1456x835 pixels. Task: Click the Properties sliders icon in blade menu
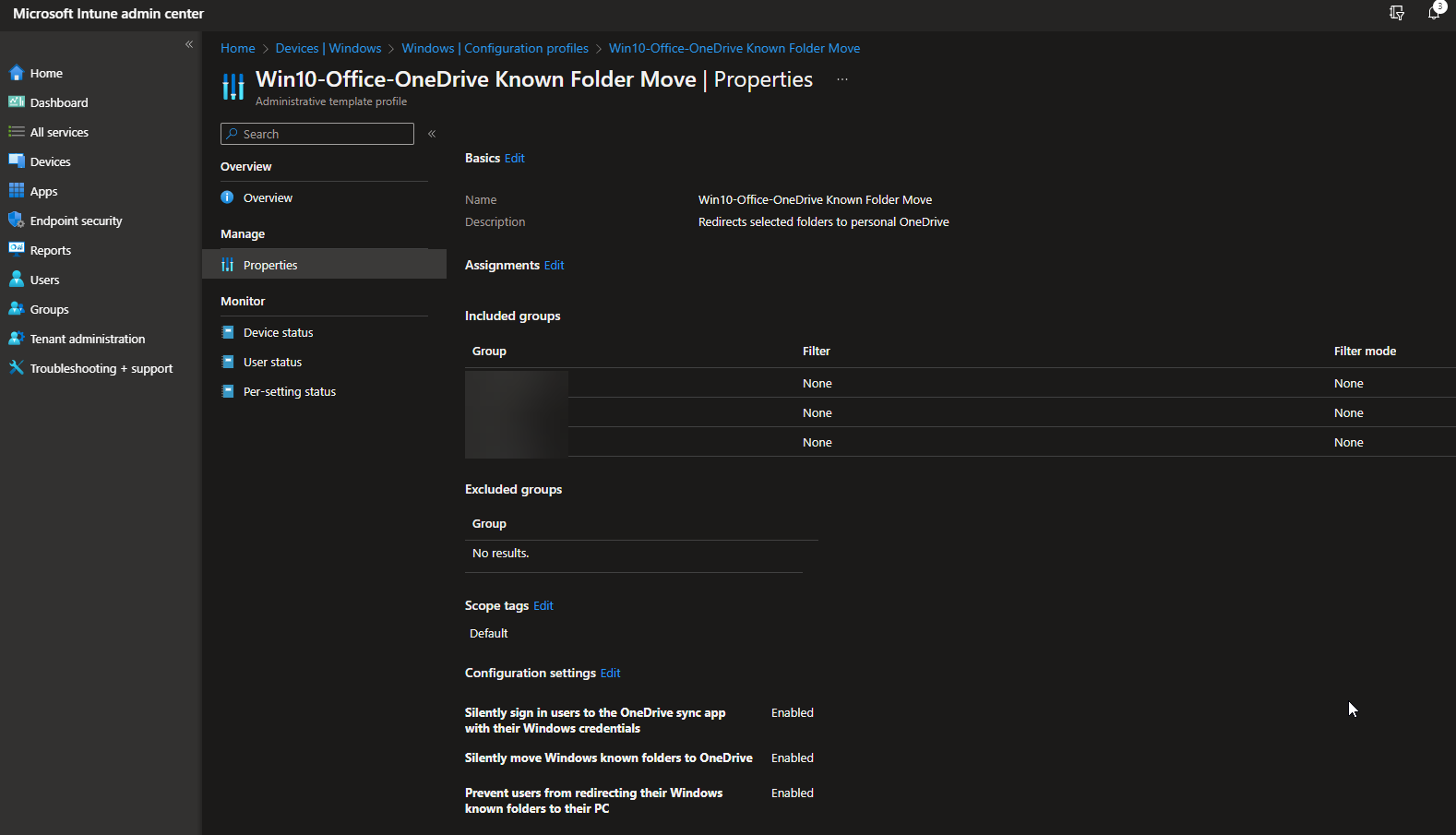[x=227, y=265]
